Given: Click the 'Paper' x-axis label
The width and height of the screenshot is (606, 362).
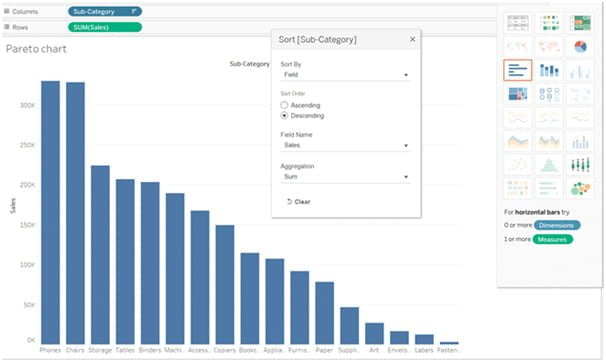Looking at the screenshot, I should (324, 350).
